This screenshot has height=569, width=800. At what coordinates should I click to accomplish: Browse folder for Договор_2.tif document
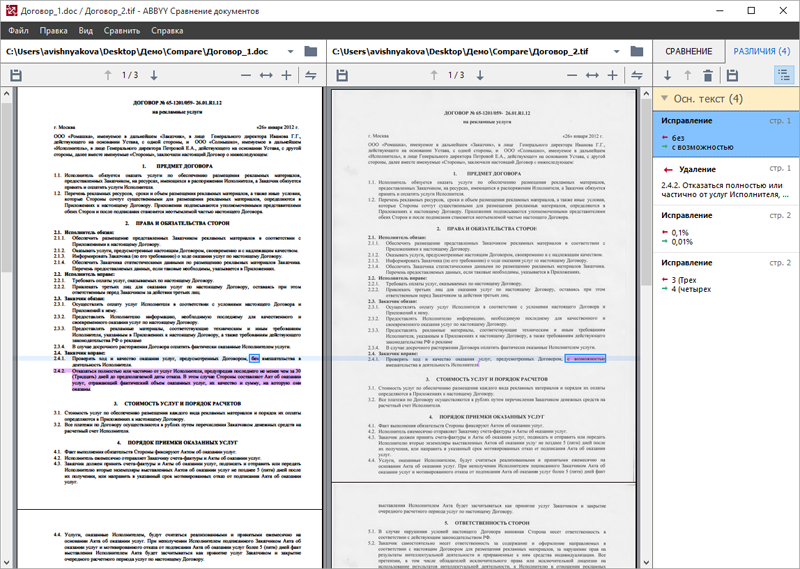[636, 52]
